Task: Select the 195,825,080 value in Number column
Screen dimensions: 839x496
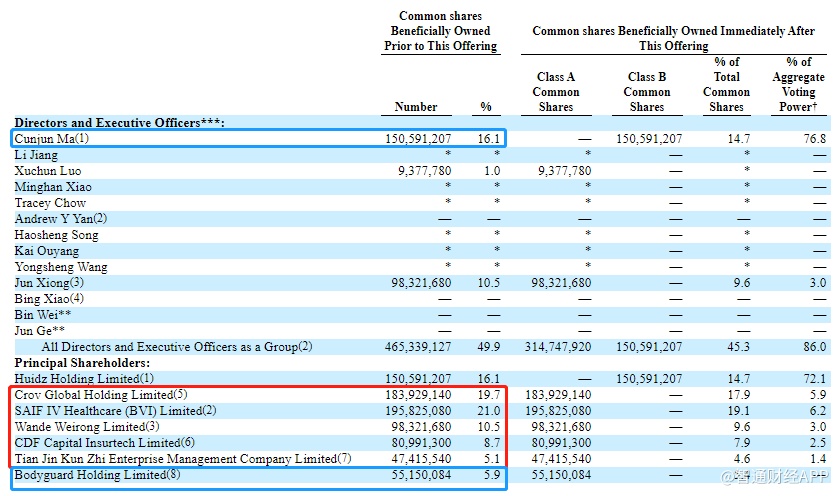Action: pos(416,411)
